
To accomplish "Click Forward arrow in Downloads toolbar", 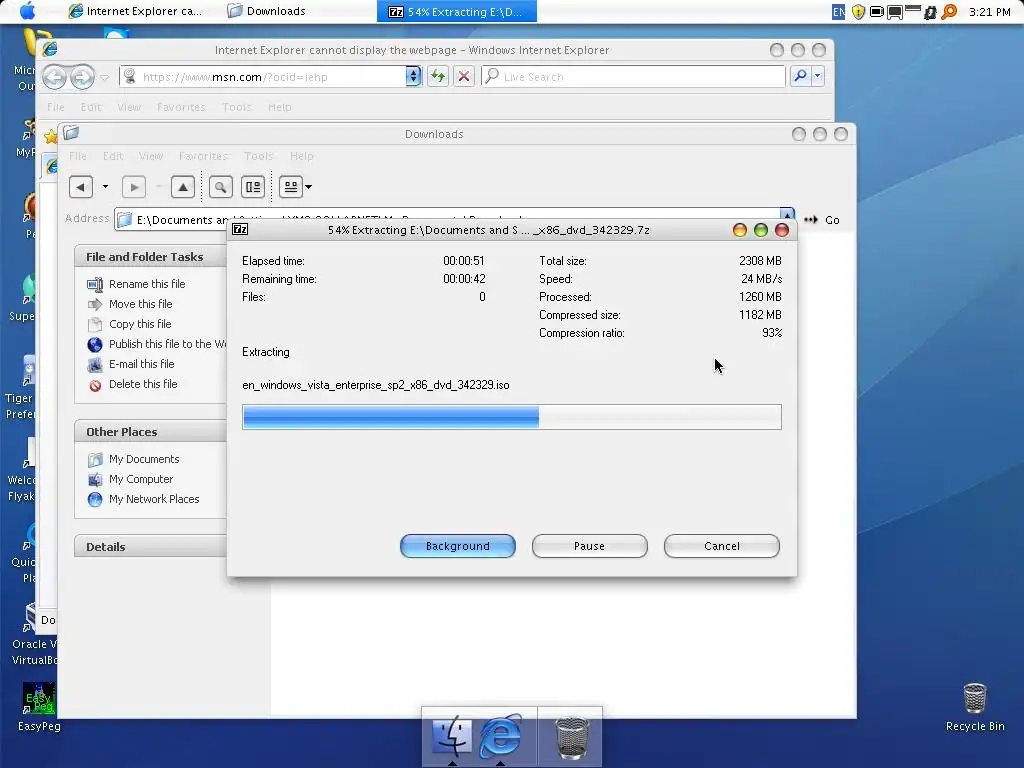I will point(134,187).
